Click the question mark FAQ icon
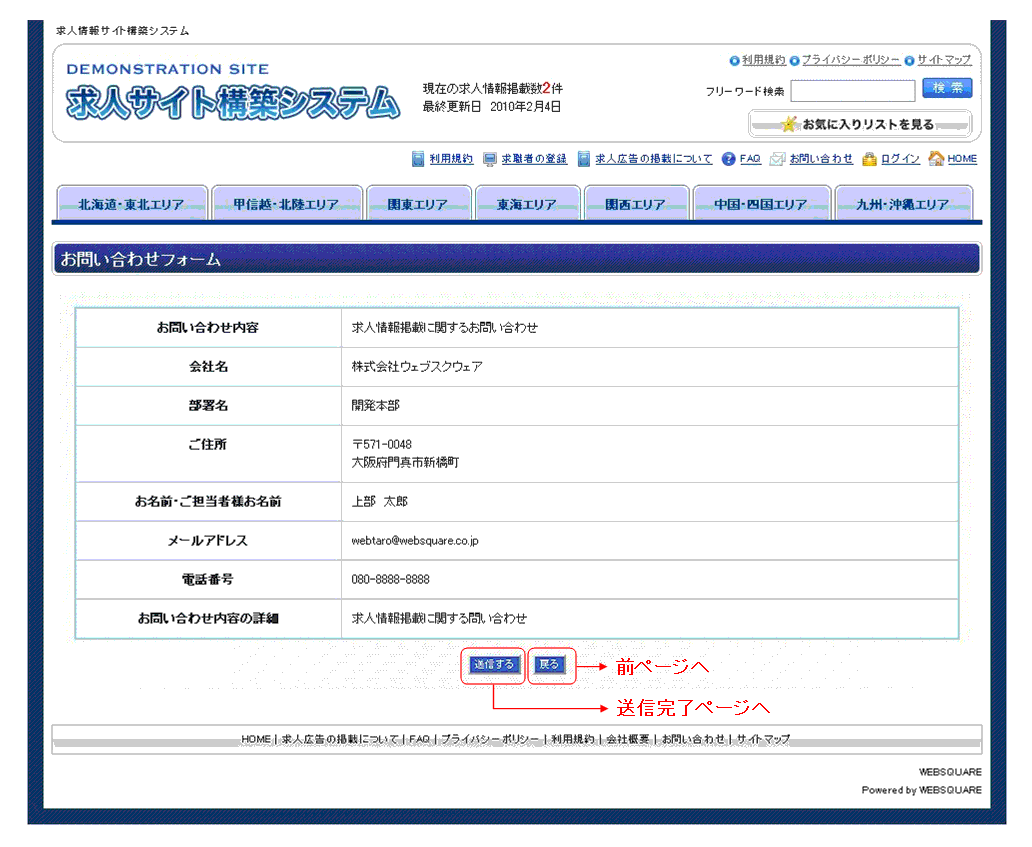Viewport: 1032px width, 847px height. 728,159
